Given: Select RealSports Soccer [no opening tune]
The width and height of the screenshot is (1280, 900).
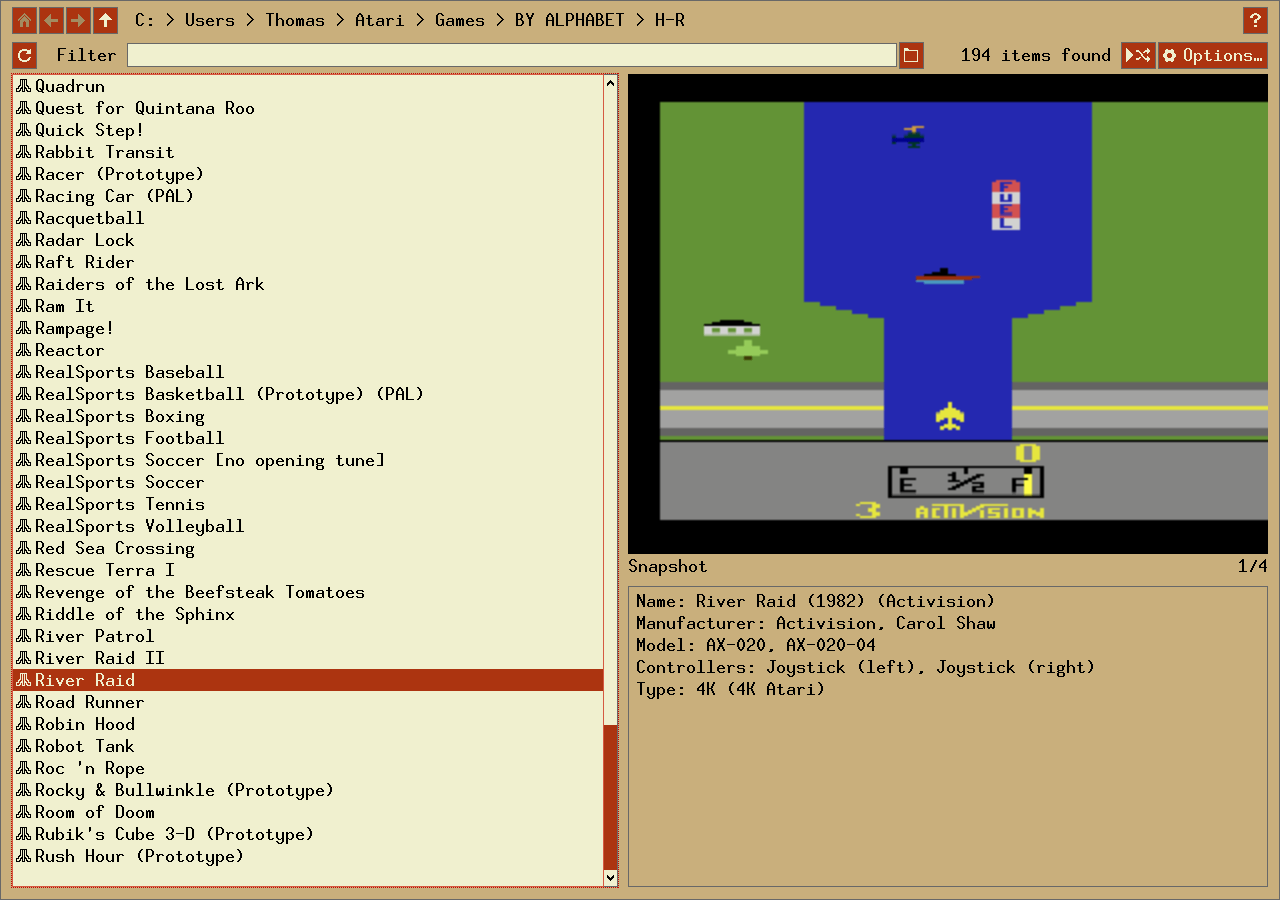Looking at the screenshot, I should (308, 460).
